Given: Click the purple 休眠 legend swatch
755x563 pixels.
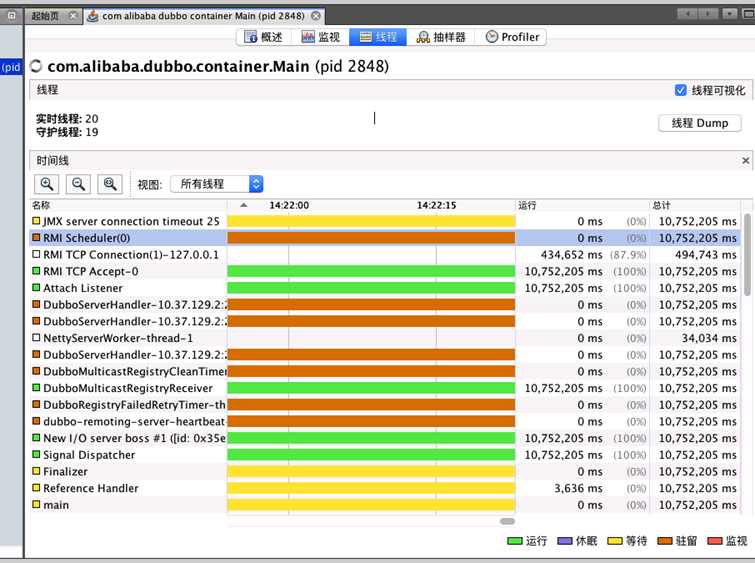Looking at the screenshot, I should (x=565, y=541).
